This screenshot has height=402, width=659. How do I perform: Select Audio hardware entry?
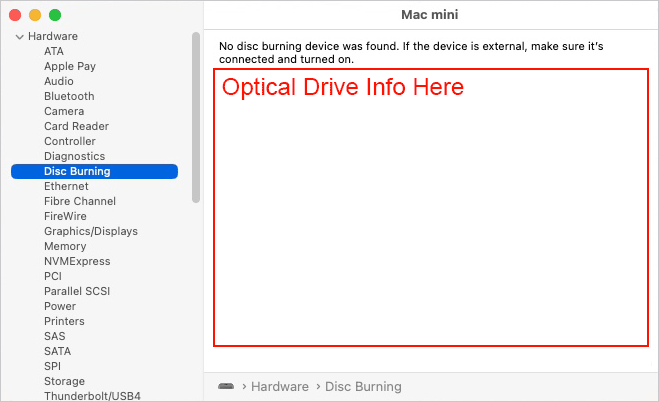click(58, 81)
